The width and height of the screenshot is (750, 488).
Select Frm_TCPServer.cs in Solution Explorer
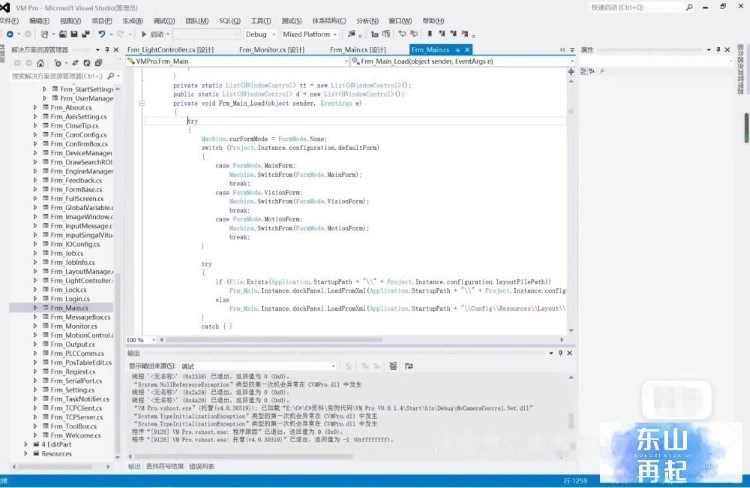[x=77, y=417]
